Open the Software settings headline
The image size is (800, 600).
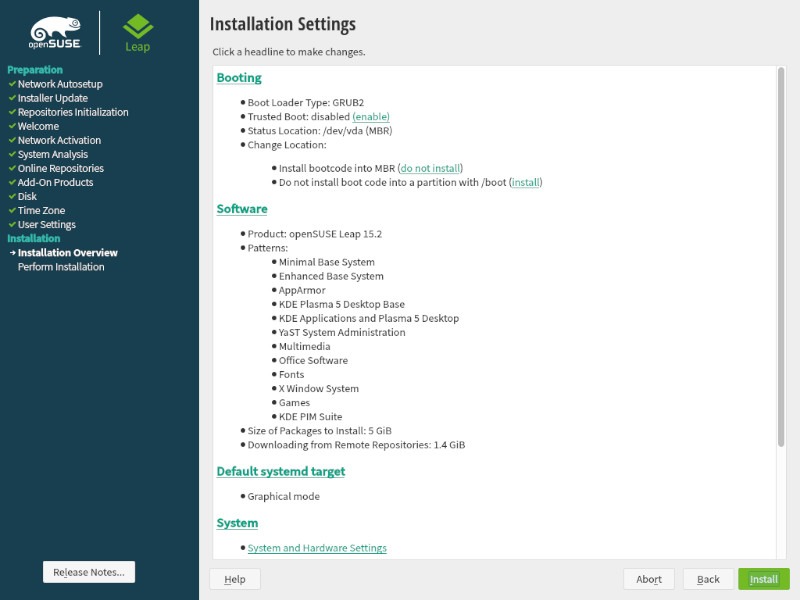pos(242,208)
